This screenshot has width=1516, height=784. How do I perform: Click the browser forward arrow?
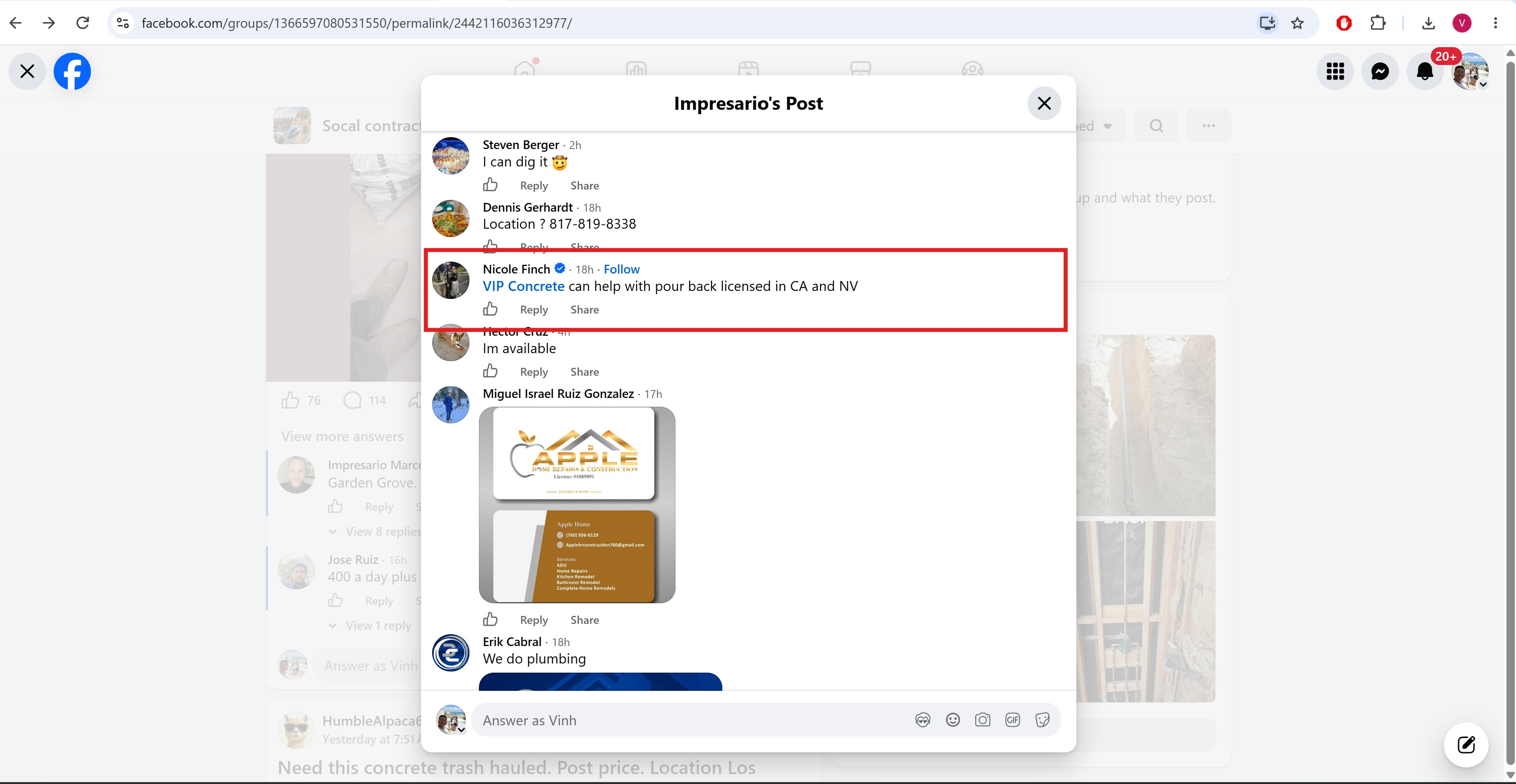[x=50, y=23]
